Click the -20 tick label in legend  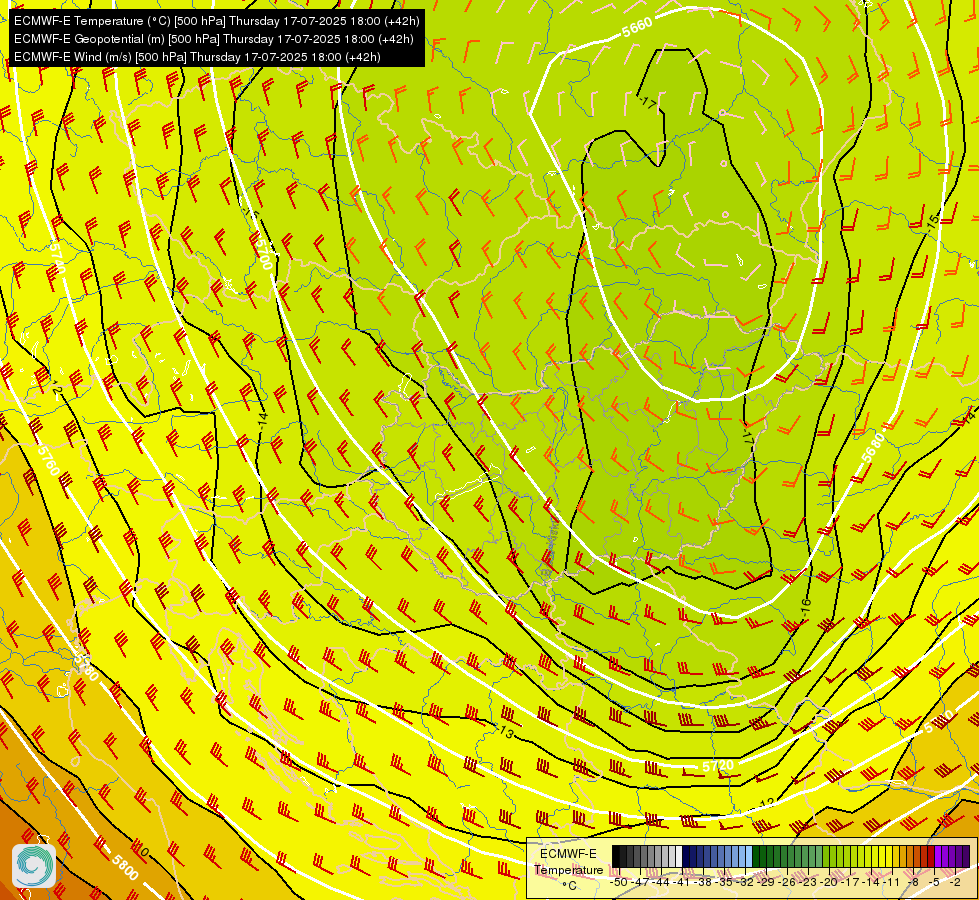coord(829,882)
